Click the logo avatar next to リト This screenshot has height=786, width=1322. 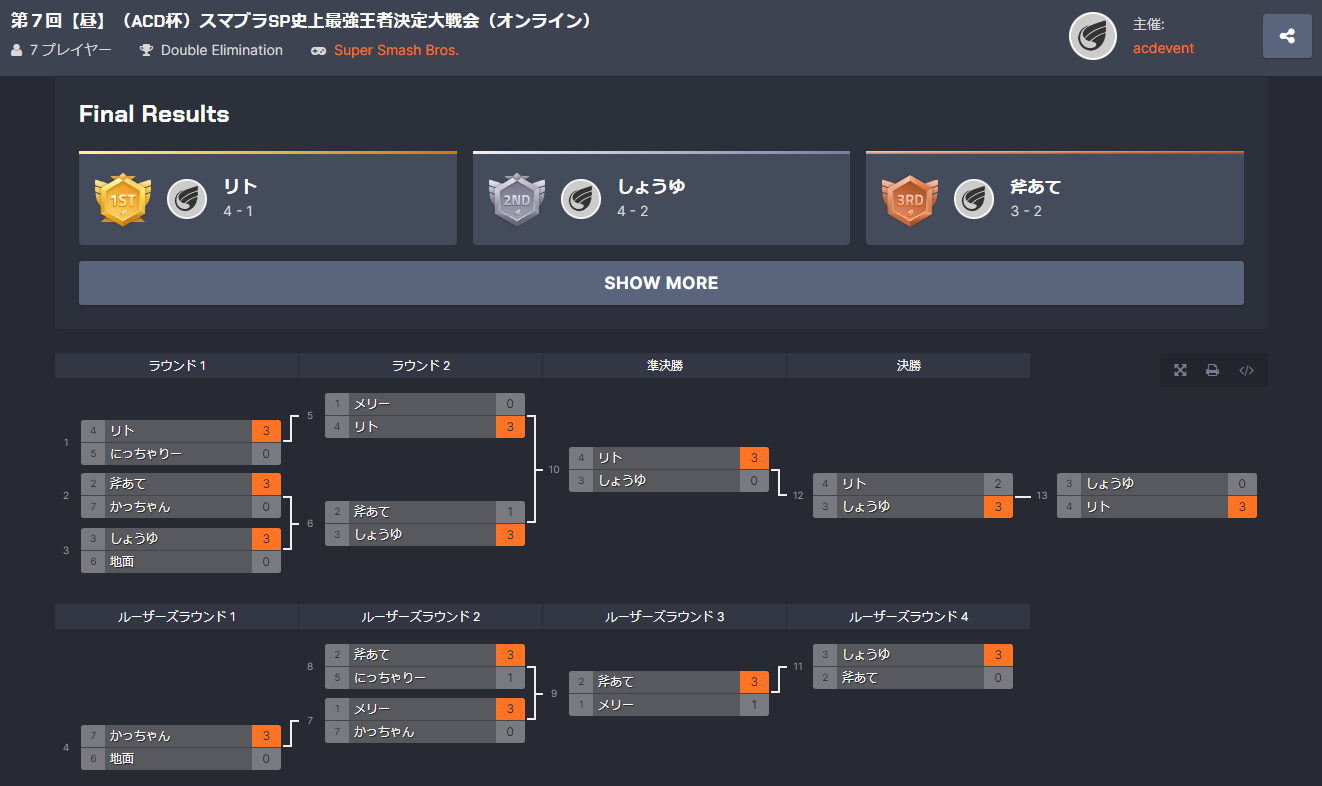[187, 199]
